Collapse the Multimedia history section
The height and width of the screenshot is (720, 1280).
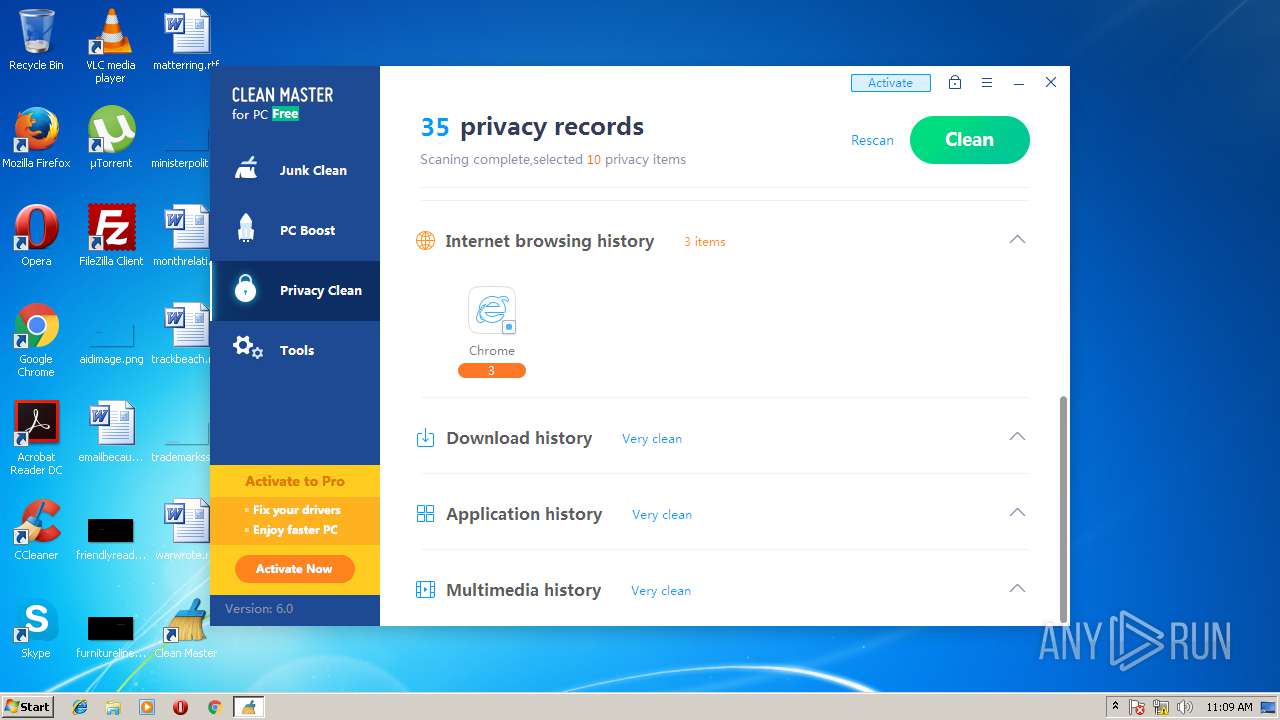click(1017, 589)
